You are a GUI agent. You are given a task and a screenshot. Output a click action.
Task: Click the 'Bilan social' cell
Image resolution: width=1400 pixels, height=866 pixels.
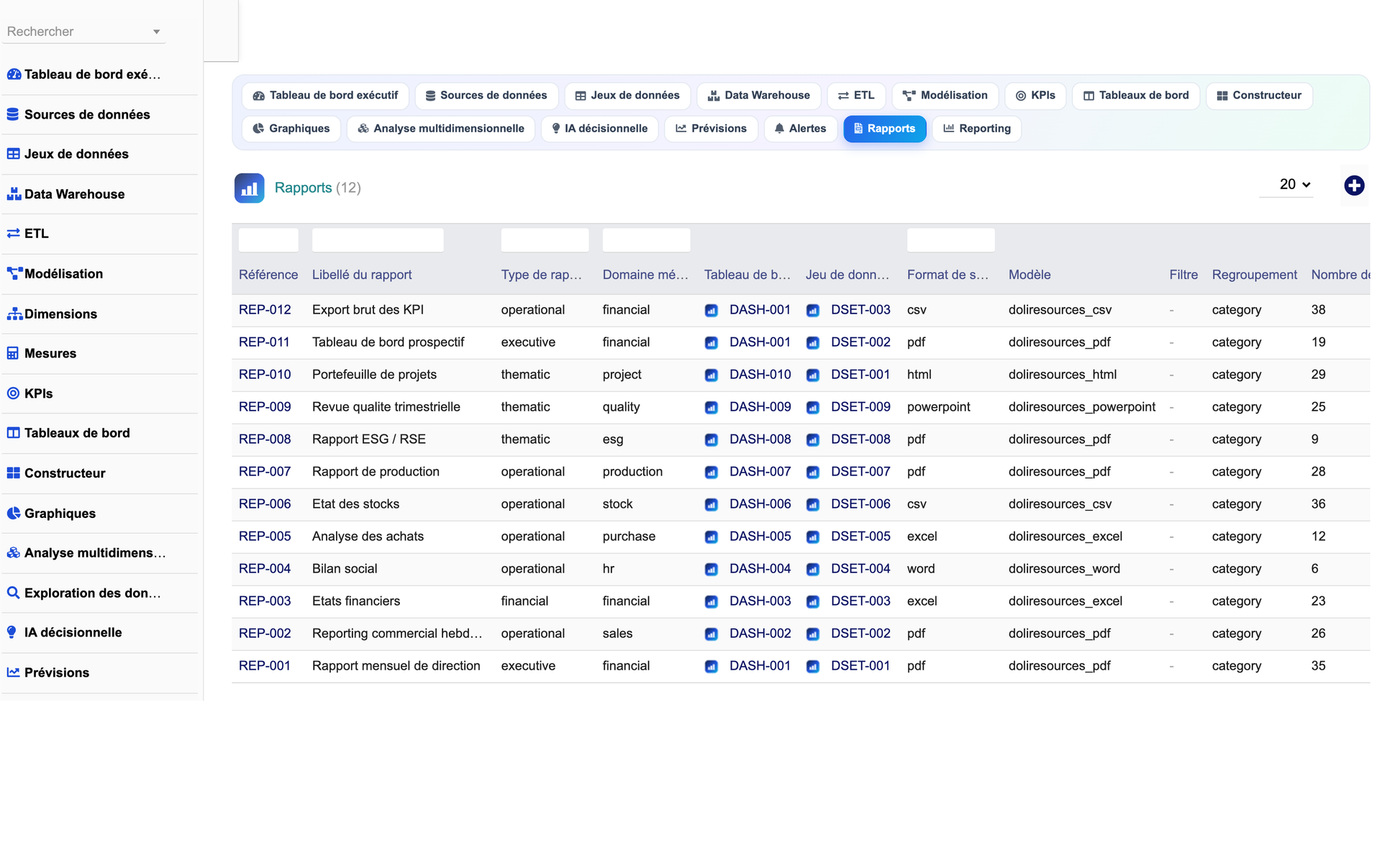click(345, 569)
